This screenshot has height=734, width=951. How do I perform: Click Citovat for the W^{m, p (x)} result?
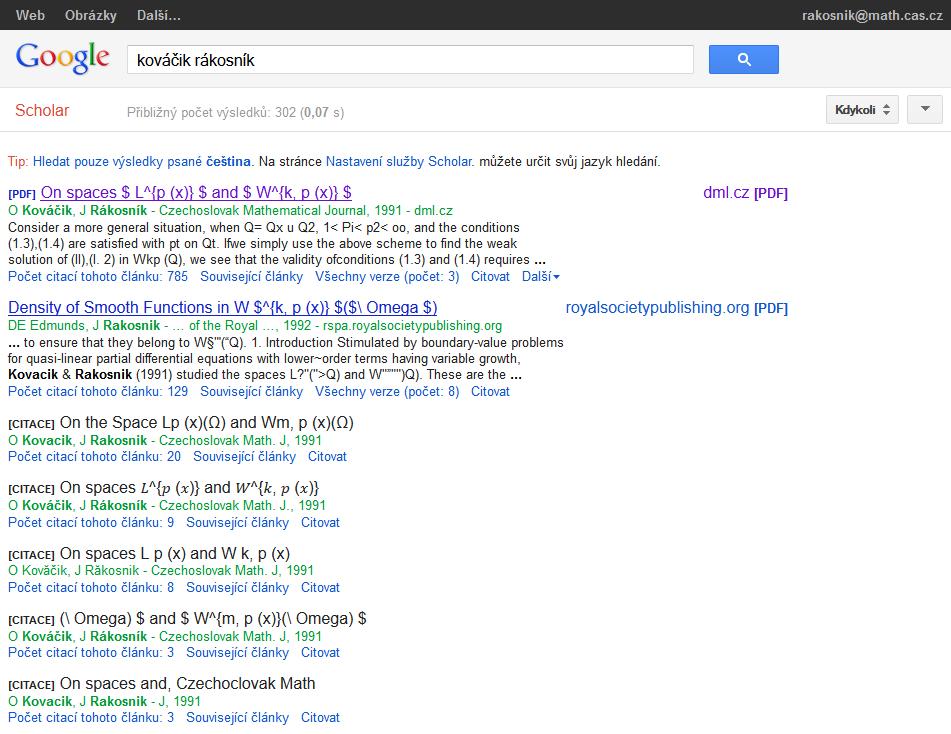320,652
